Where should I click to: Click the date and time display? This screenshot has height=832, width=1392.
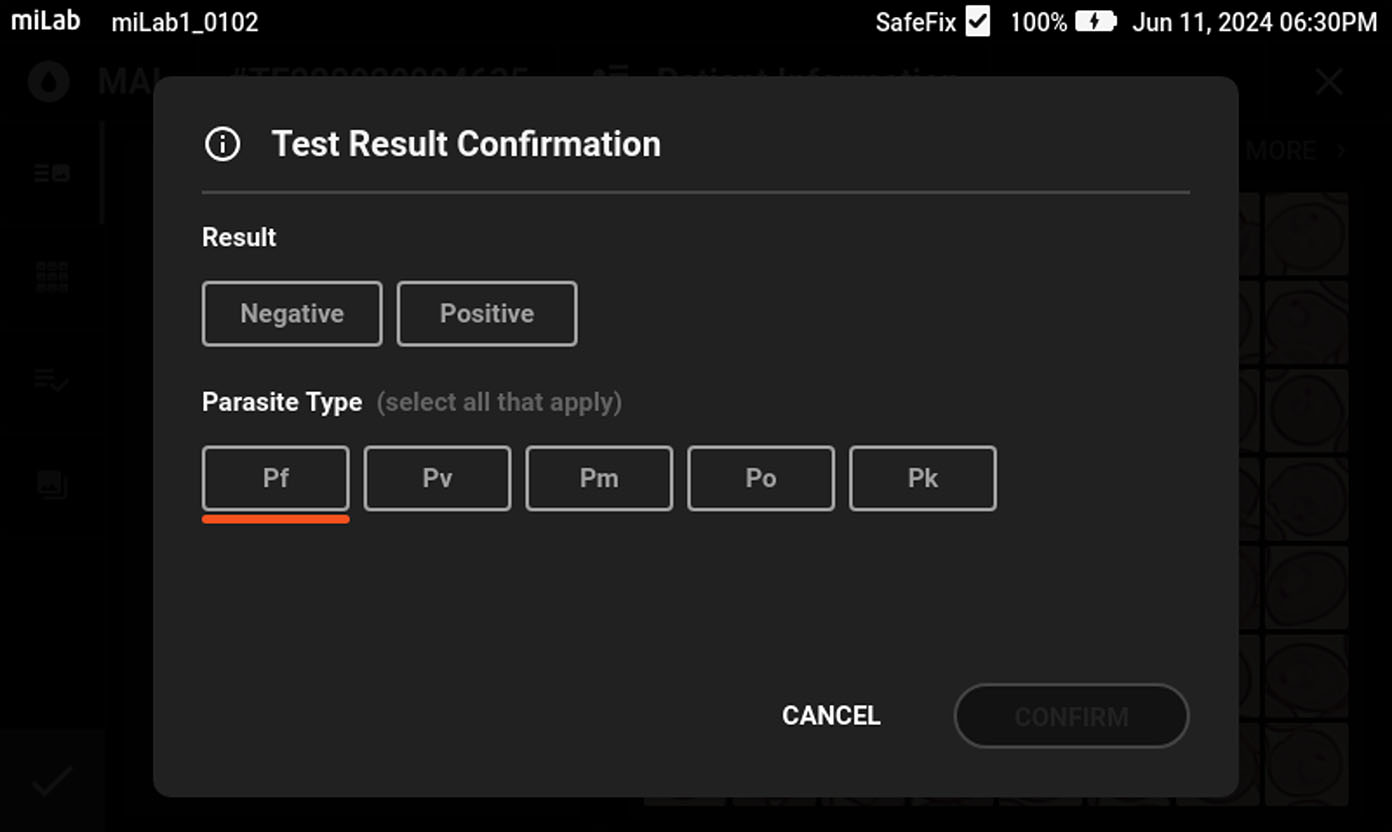[x=1254, y=21]
